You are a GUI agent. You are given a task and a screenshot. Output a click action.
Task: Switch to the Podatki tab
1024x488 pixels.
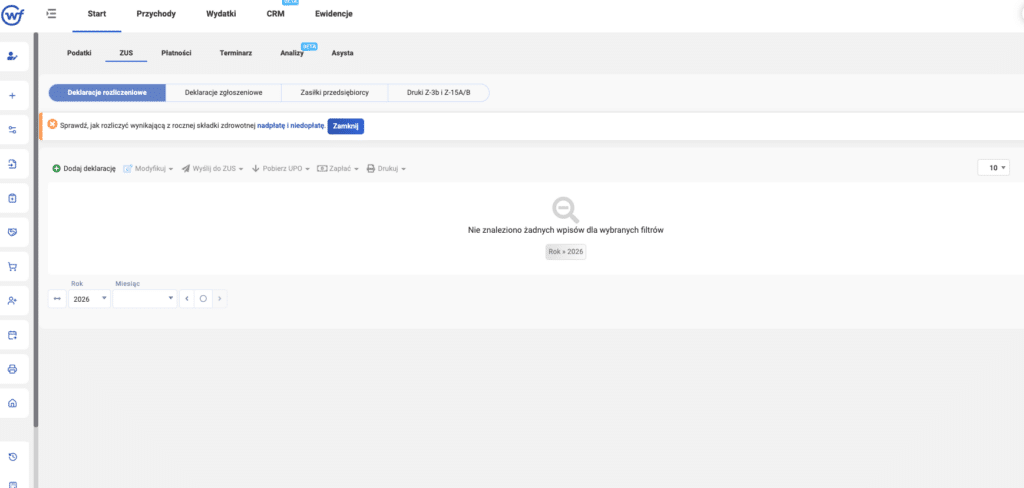tap(79, 53)
